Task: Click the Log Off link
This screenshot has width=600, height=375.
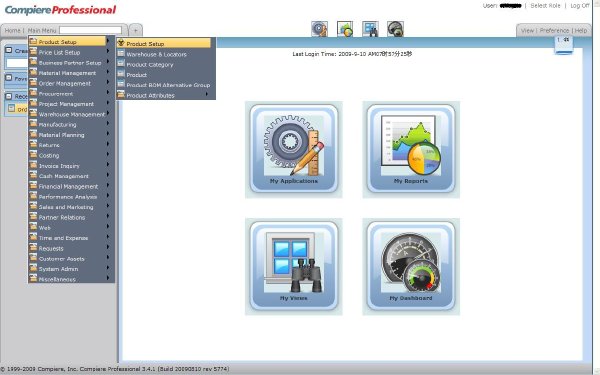Action: click(x=580, y=6)
